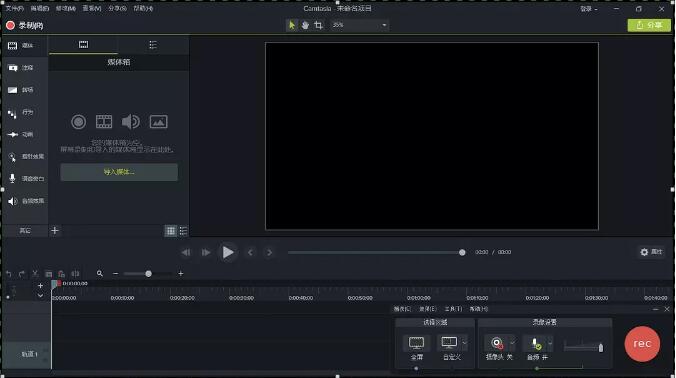The width and height of the screenshot is (676, 378).
Task: Click the Cut scissors icon in the timeline toolbar
Action: coord(35,274)
